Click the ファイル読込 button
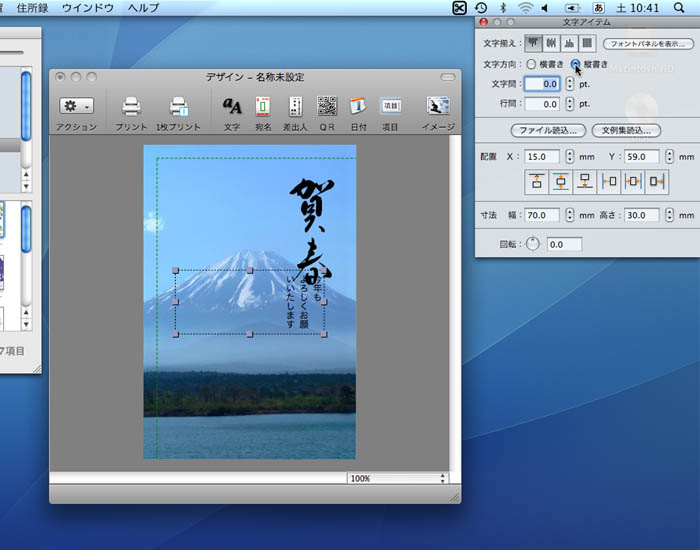Image resolution: width=700 pixels, height=550 pixels. point(547,131)
